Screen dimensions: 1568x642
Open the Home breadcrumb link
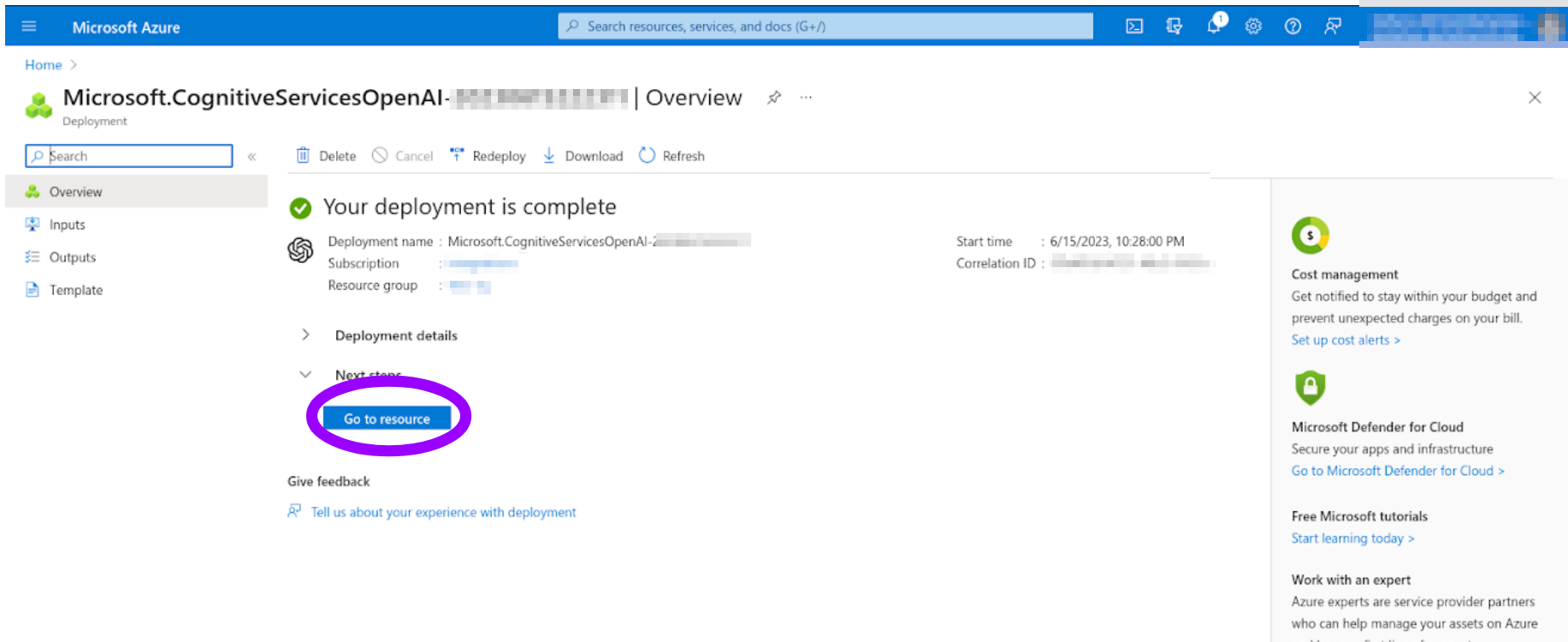[44, 65]
